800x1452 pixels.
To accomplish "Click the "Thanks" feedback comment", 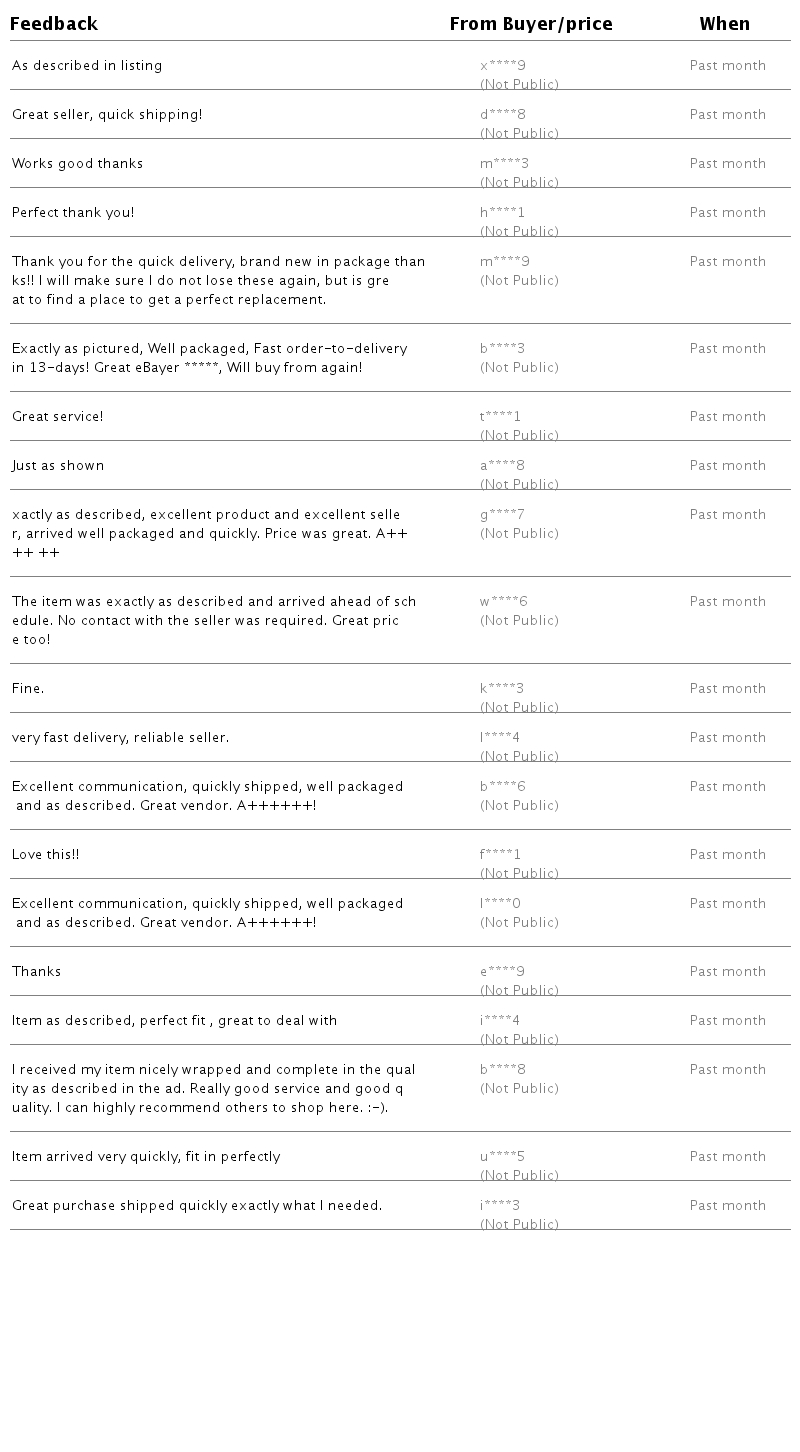I will click(37, 972).
